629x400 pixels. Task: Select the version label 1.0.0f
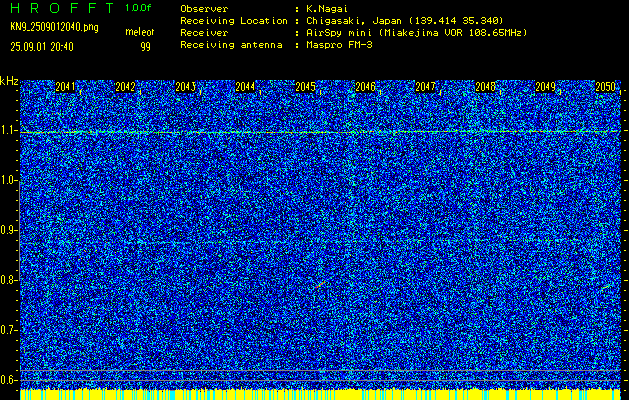[x=138, y=8]
